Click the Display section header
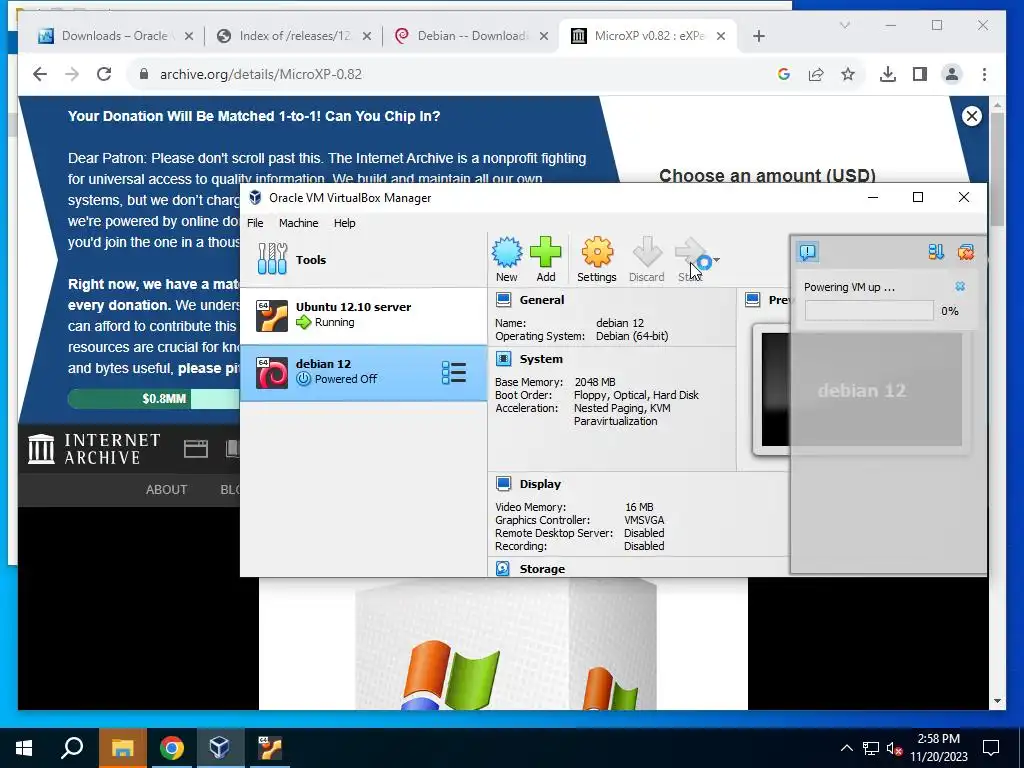Viewport: 1024px width, 768px height. (x=540, y=484)
